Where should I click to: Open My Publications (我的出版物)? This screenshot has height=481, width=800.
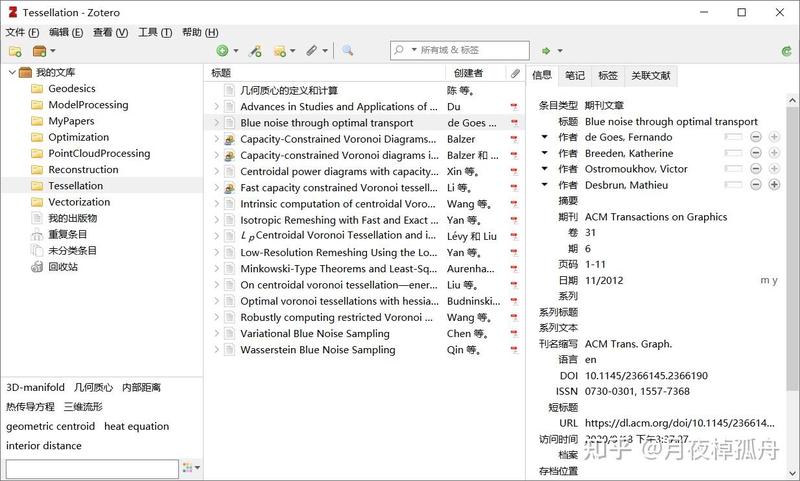click(72, 218)
